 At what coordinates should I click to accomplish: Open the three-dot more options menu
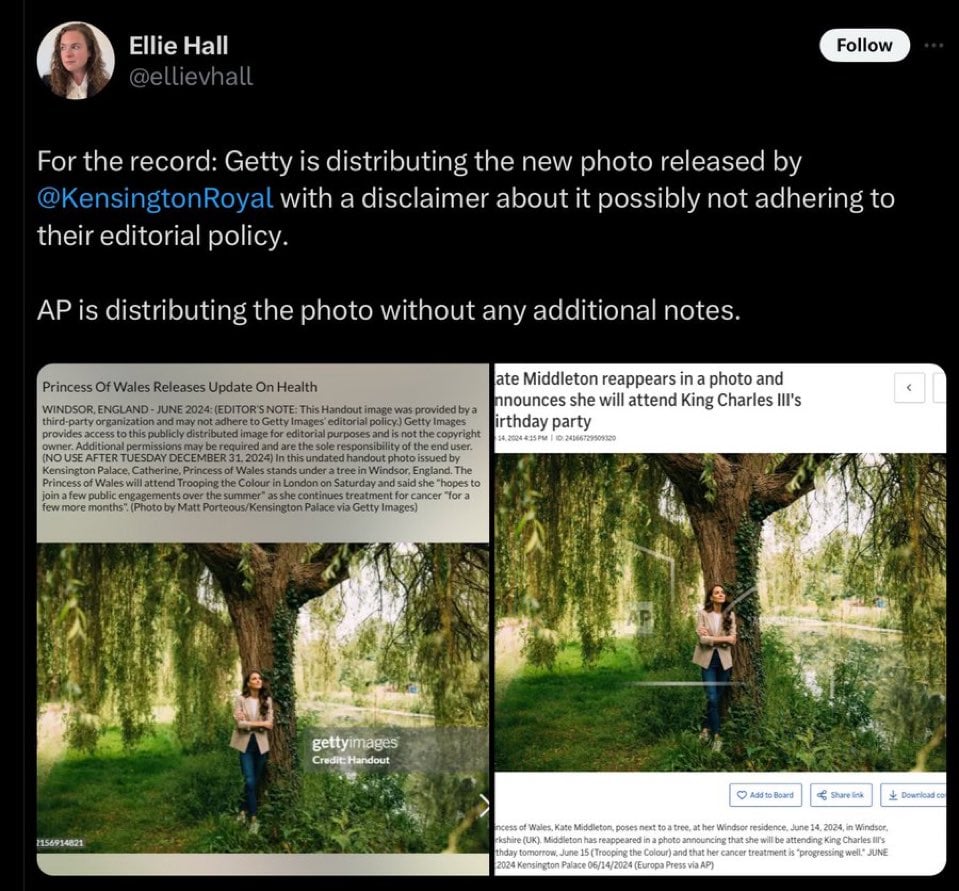coord(933,45)
